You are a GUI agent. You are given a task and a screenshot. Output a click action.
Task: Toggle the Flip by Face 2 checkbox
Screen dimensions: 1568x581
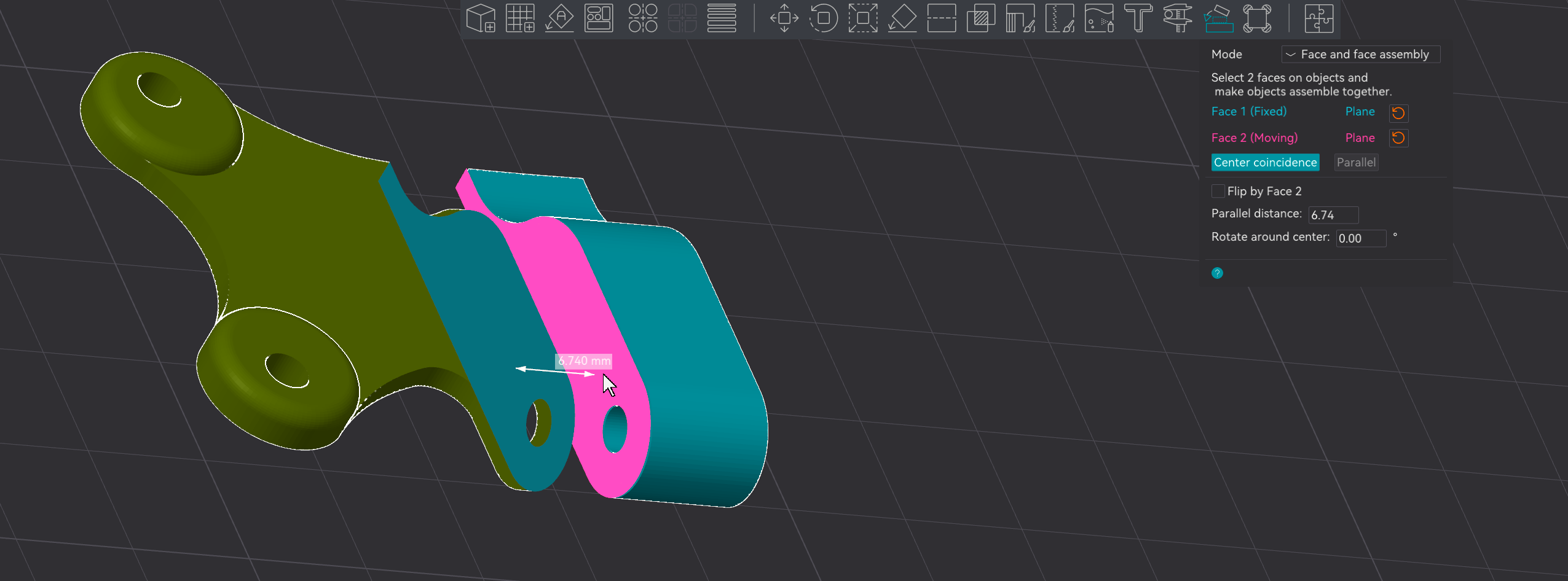[x=1218, y=191]
